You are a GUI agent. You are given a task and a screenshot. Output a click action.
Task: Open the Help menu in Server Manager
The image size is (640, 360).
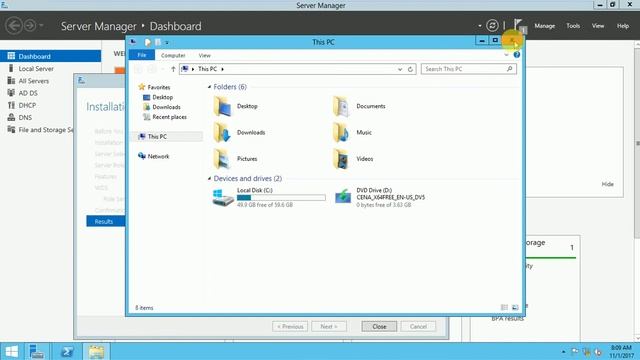click(x=623, y=26)
